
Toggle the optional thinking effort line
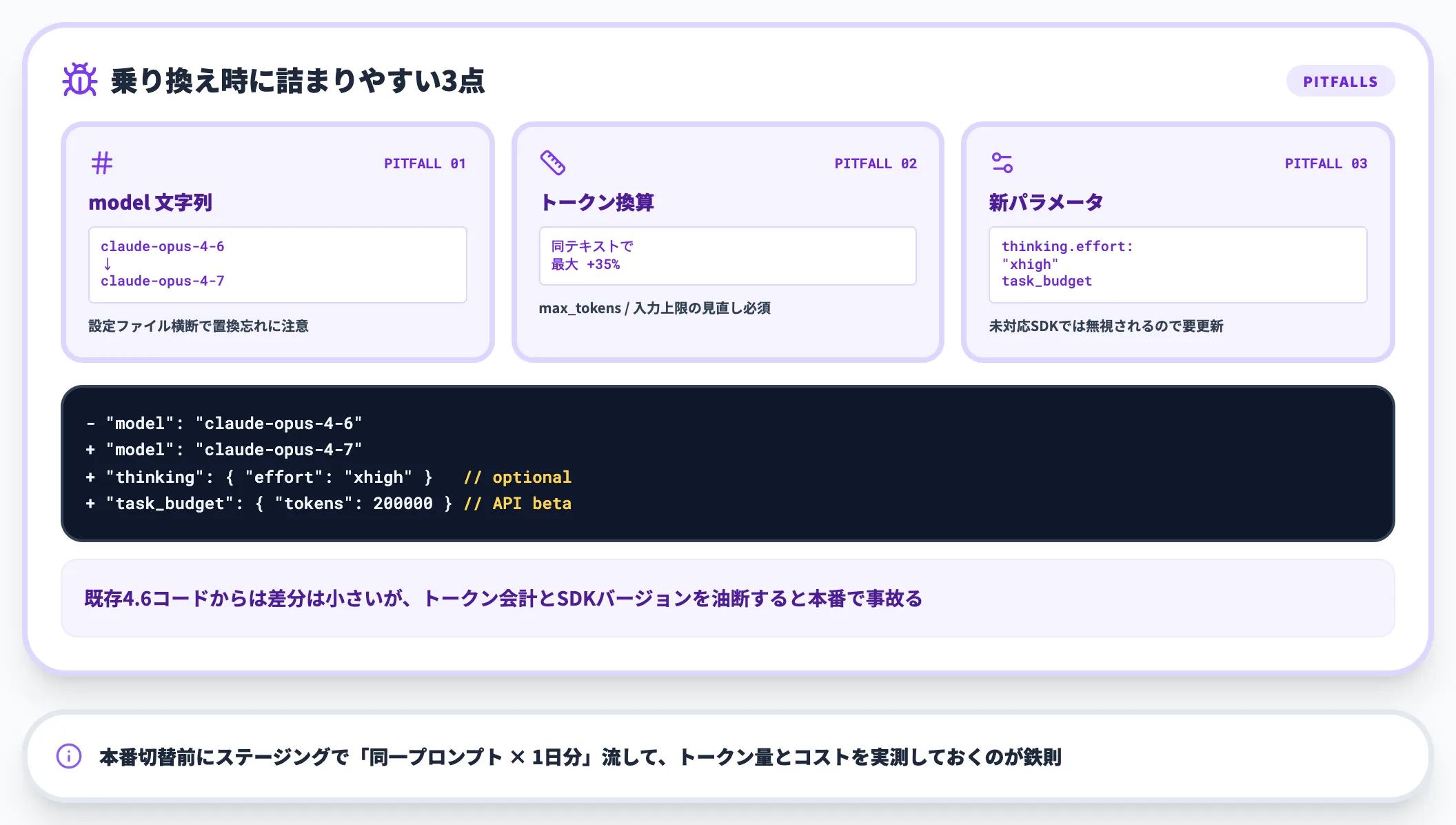coord(329,477)
